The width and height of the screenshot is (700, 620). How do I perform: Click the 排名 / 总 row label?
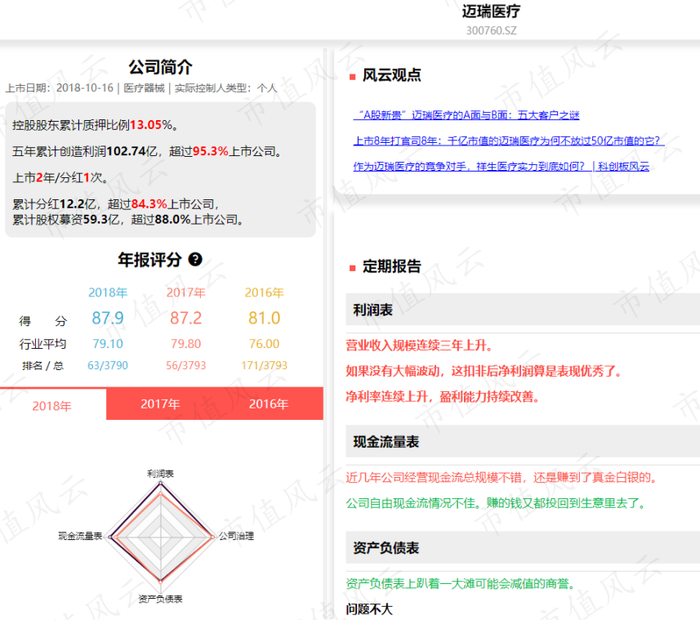[x=43, y=366]
